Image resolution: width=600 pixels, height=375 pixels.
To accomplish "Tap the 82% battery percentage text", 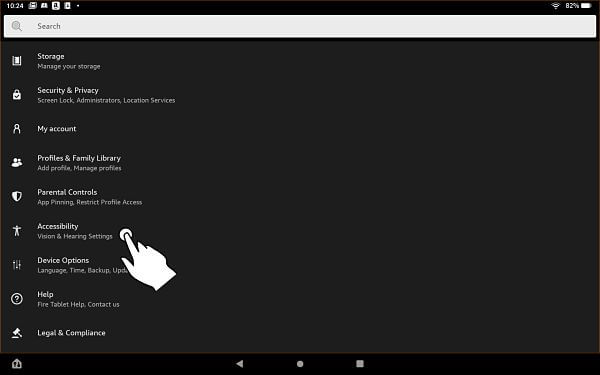I will (572, 6).
